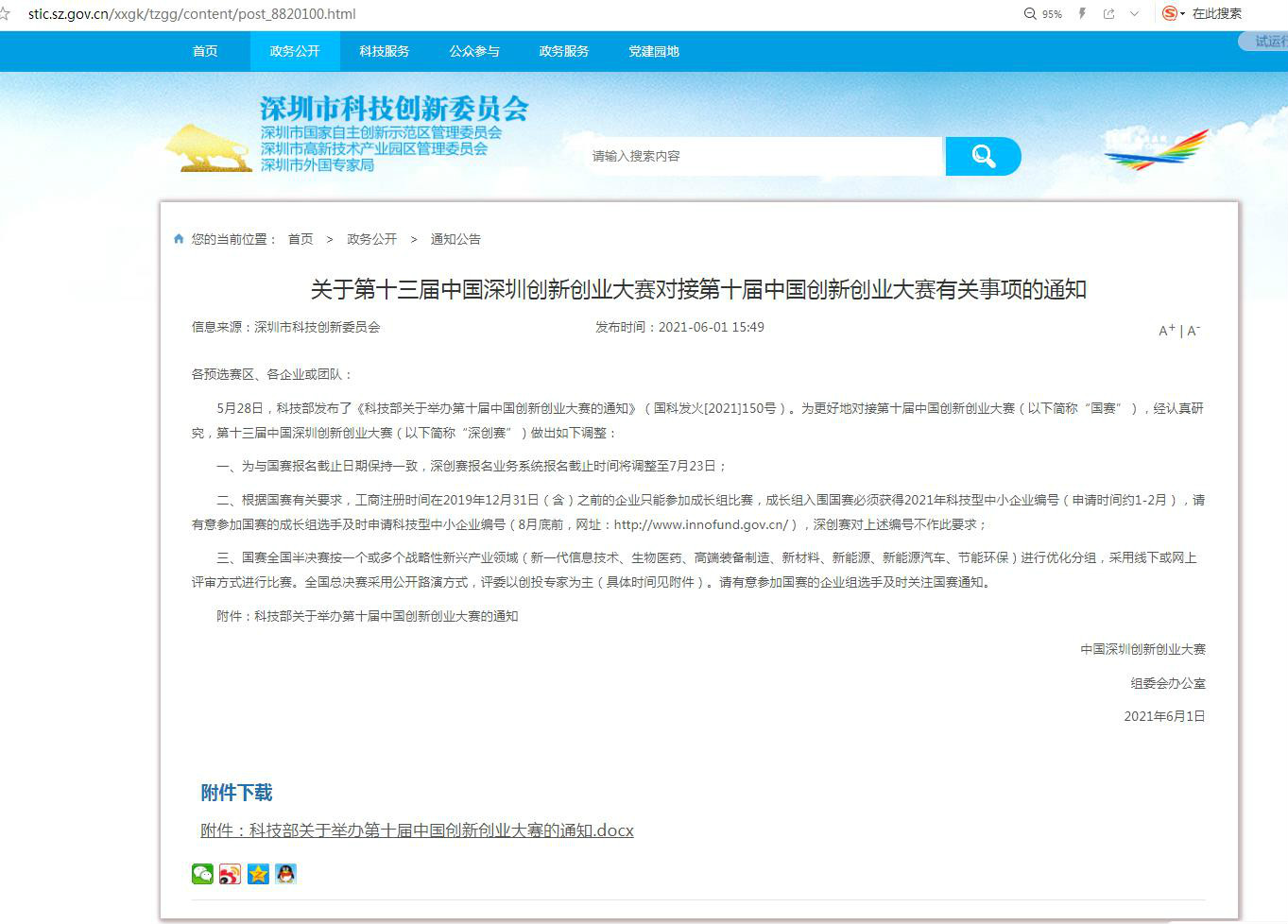
Task: Expand the address bar dropdown chevron
Action: (x=1134, y=14)
